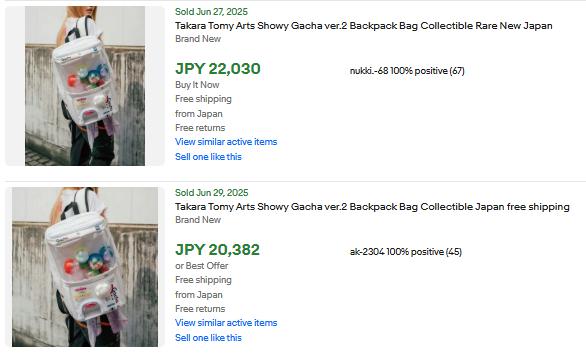
Task: Click 'Sell one like this' under JPY 22,030 item
Action: pos(208,157)
